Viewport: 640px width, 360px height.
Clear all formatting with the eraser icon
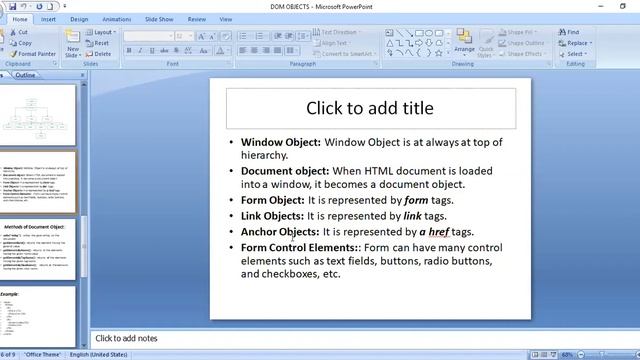coord(226,36)
